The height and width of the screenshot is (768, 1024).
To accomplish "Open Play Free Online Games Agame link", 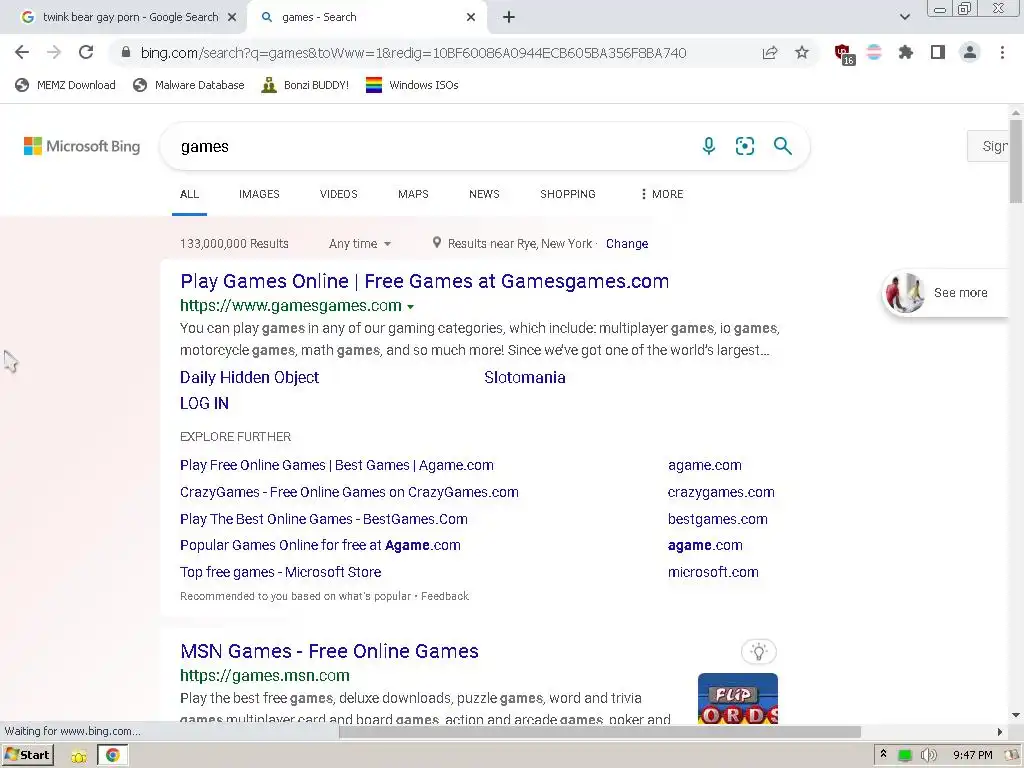I will (x=336, y=465).
